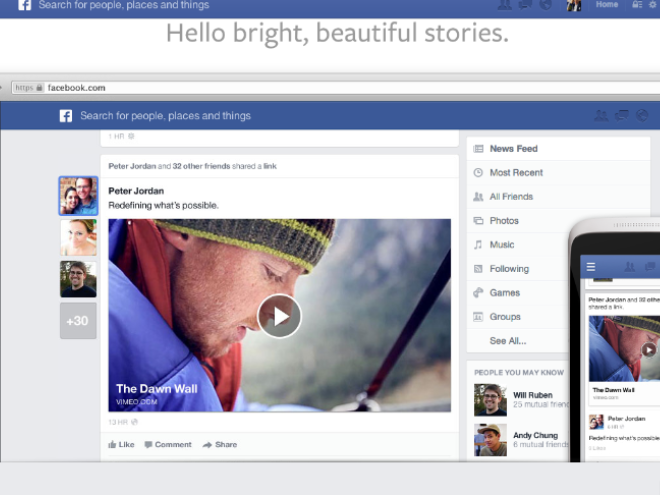Image resolution: width=660 pixels, height=495 pixels.
Task: Play The Dawn Wall video
Action: click(x=279, y=316)
